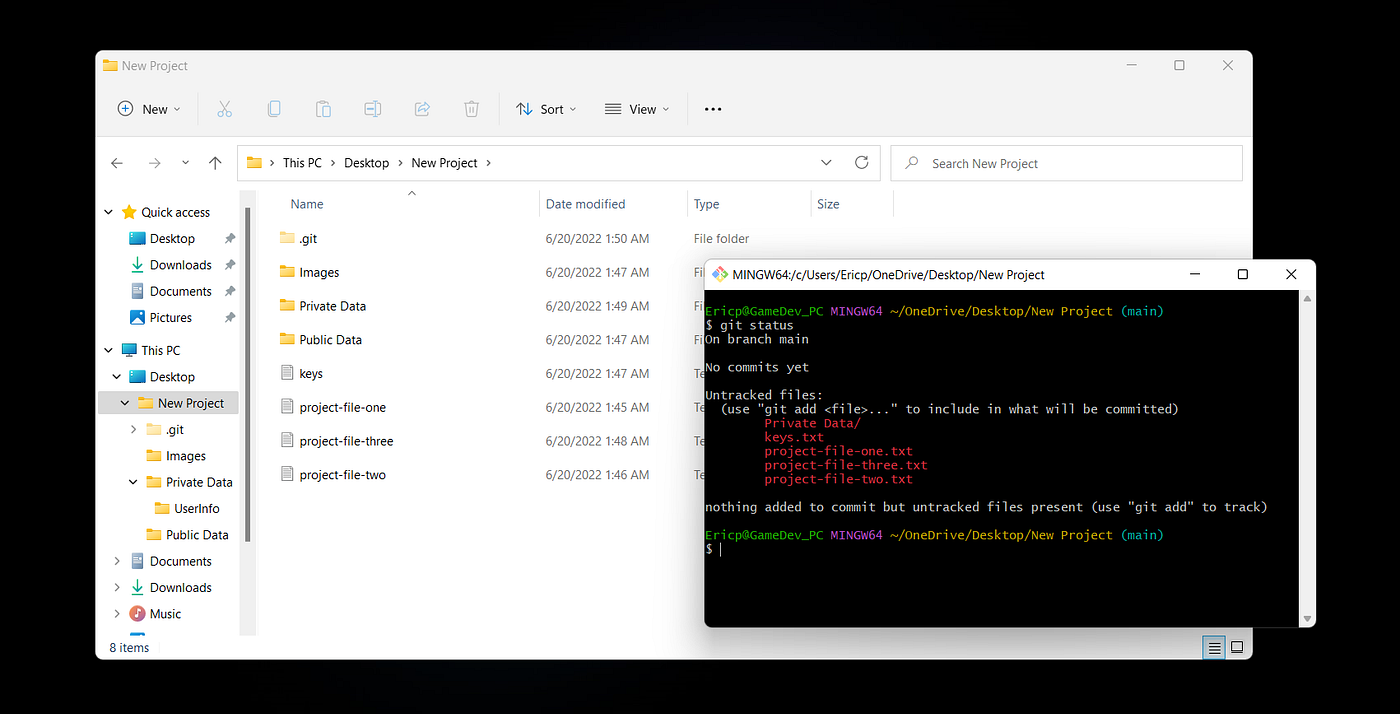Viewport: 1400px width, 714px height.
Task: Reverse sort order on the Name column
Action: (x=306, y=203)
